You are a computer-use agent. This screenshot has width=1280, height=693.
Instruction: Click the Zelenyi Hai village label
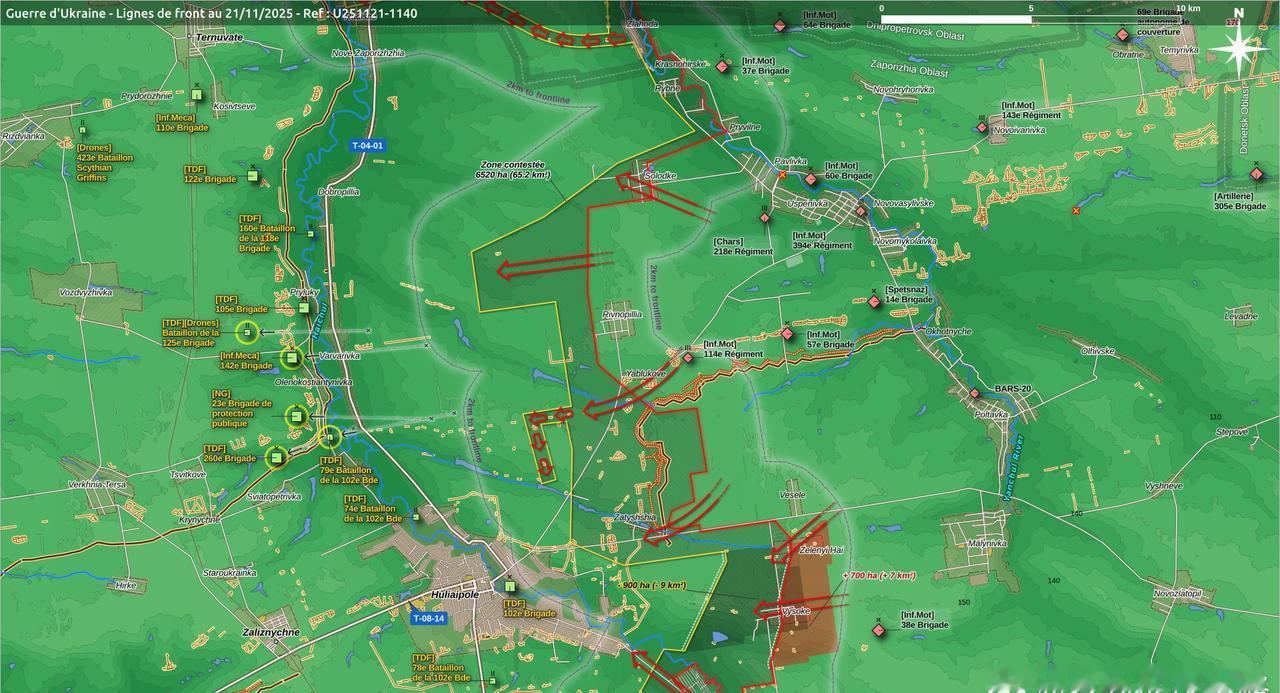pos(823,550)
